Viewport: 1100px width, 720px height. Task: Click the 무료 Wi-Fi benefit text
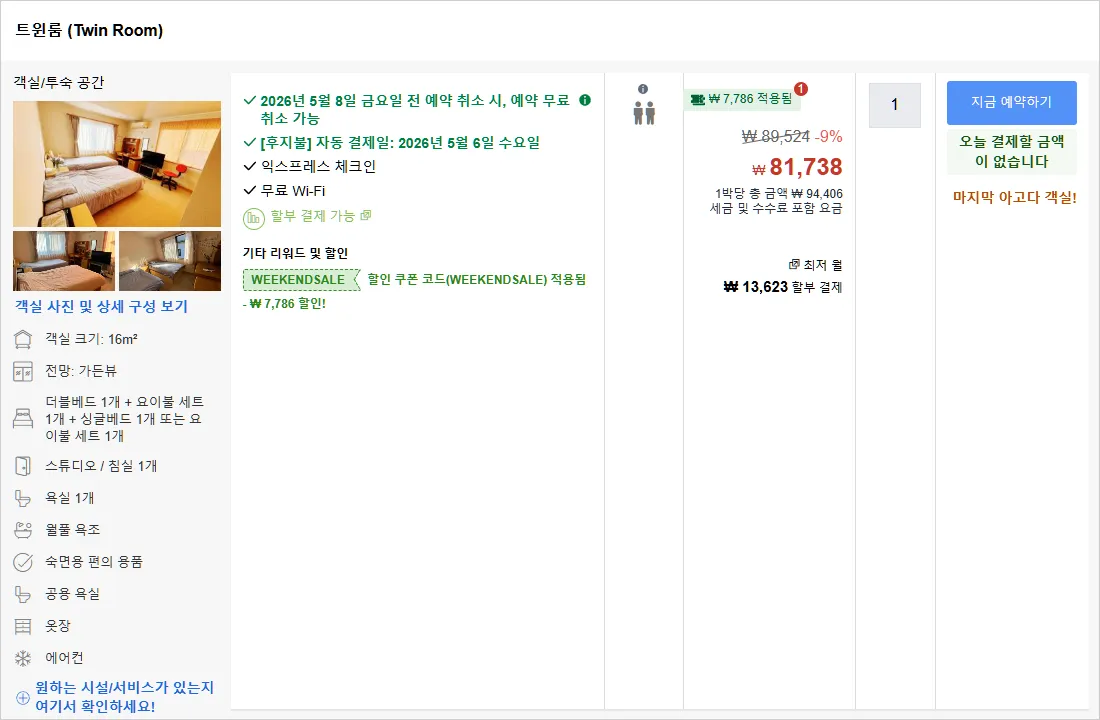tap(293, 191)
